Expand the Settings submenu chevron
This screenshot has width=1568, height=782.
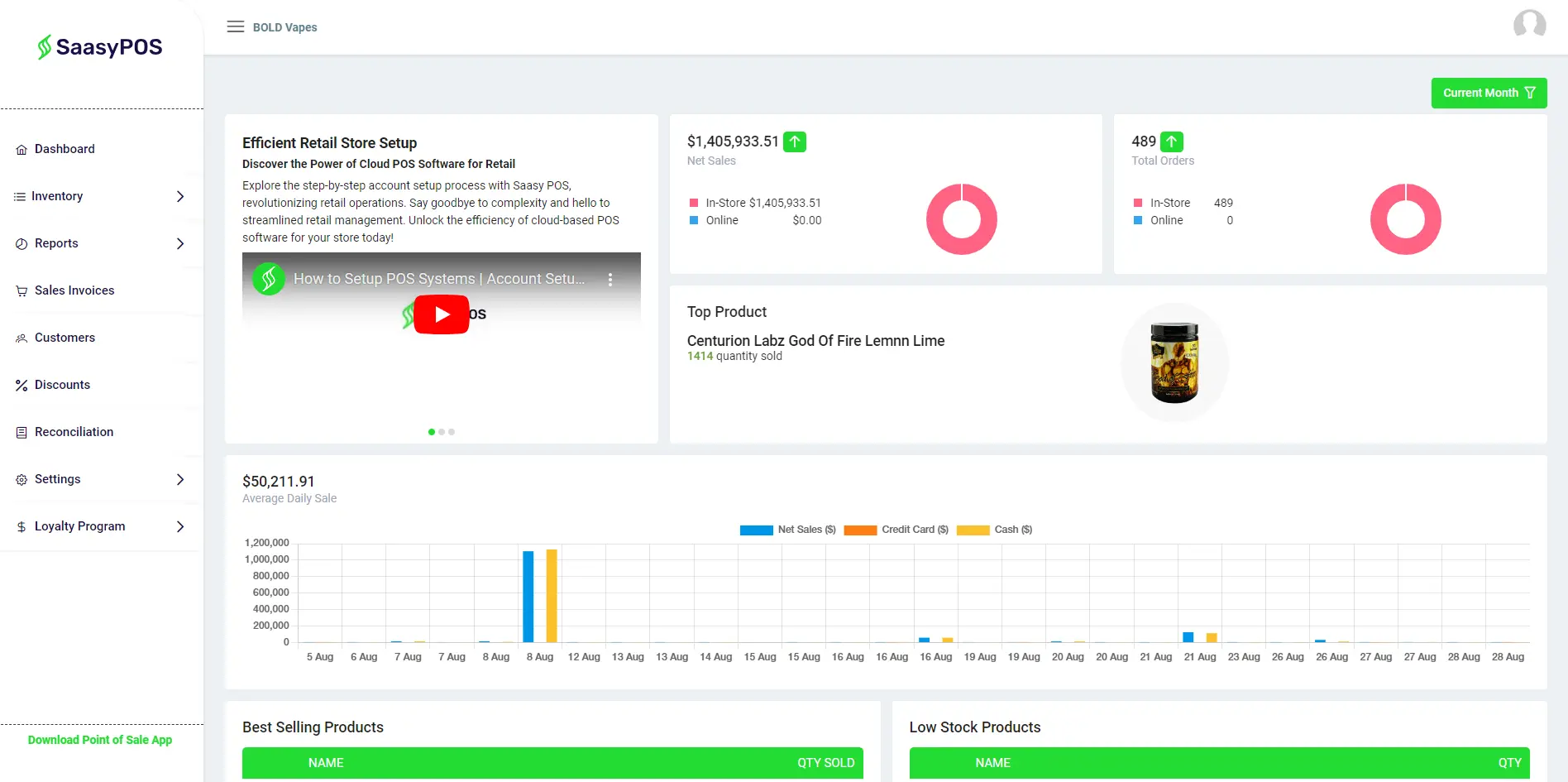tap(180, 479)
